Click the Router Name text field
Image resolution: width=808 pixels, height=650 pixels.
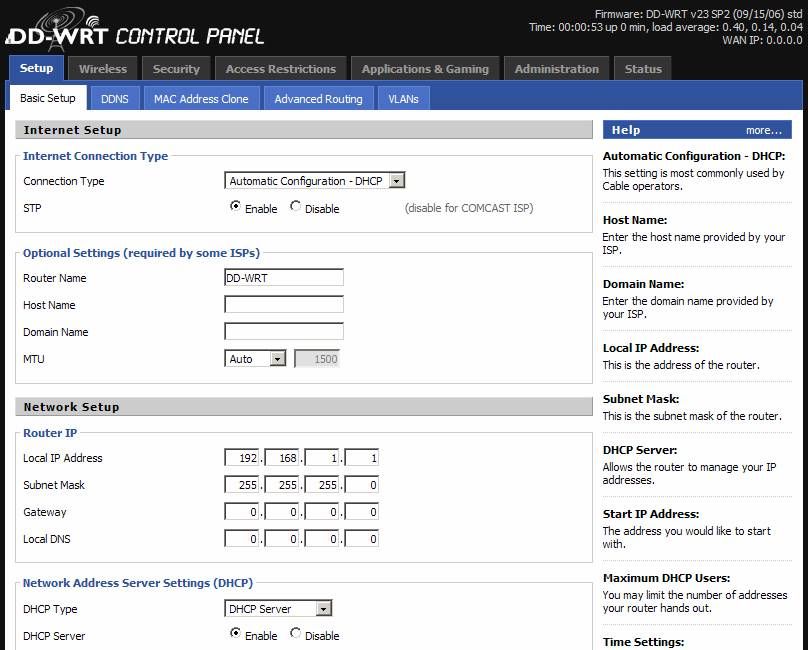[x=283, y=277]
